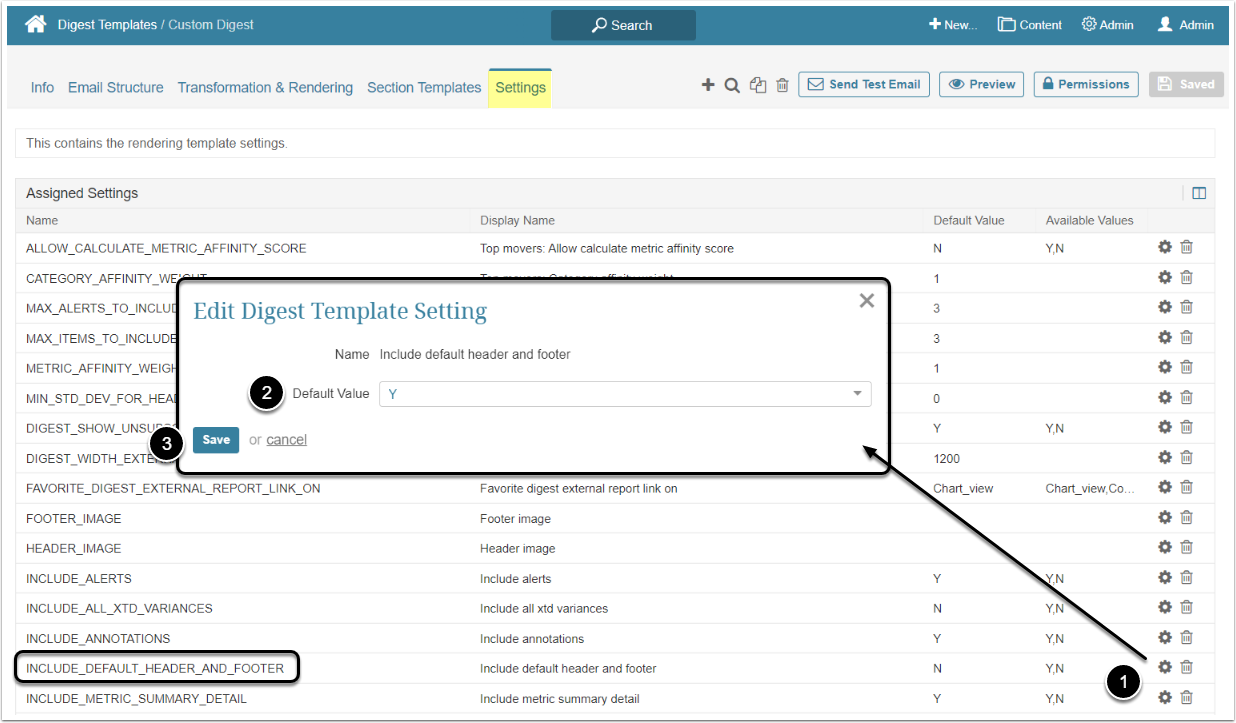1236x723 pixels.
Task: Click the duplicate template icon
Action: click(x=758, y=85)
